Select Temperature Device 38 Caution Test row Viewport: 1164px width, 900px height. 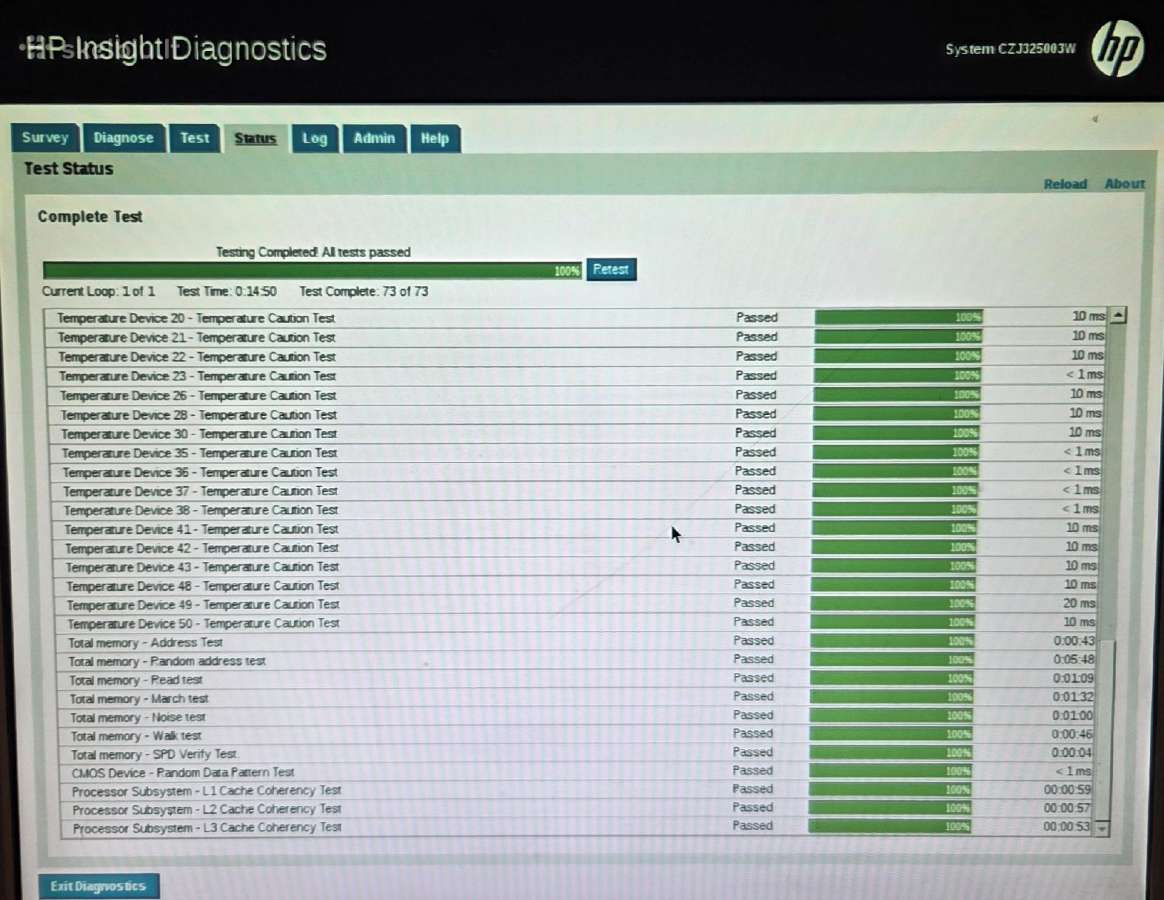pos(576,510)
